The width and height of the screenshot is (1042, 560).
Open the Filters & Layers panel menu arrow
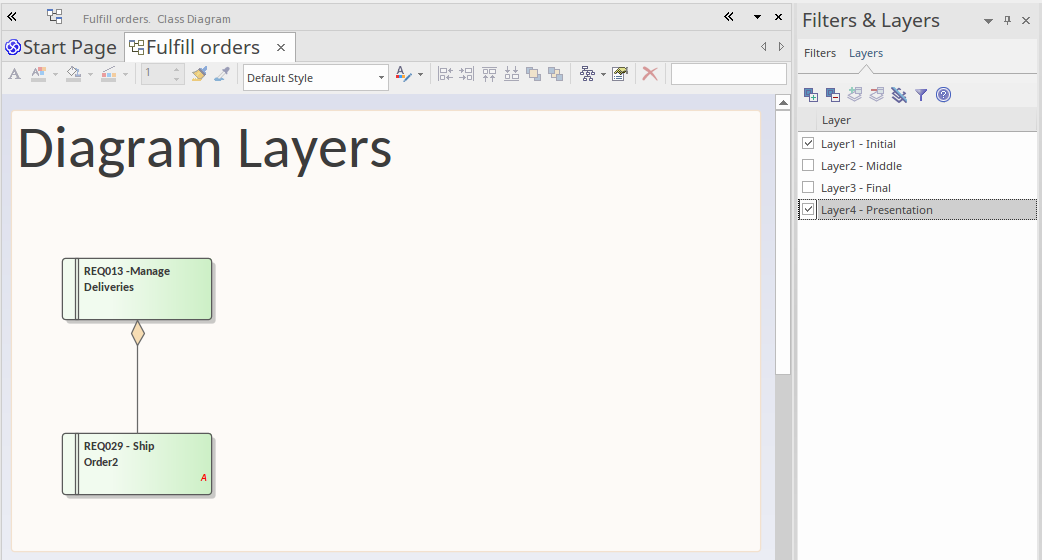point(988,21)
